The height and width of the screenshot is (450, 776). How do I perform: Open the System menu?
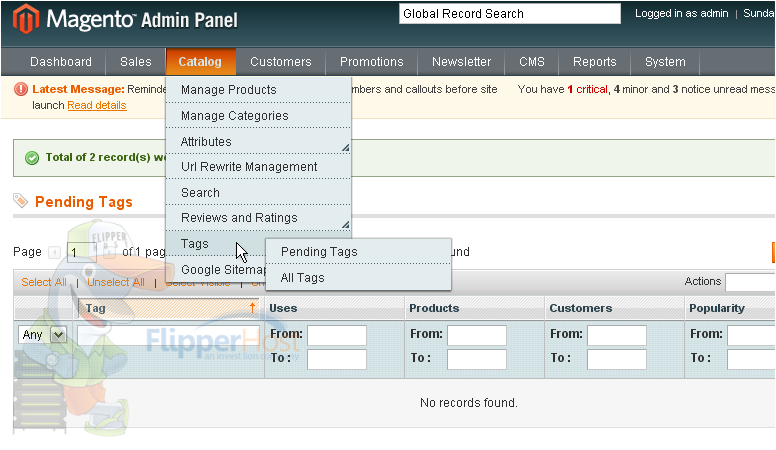point(665,62)
